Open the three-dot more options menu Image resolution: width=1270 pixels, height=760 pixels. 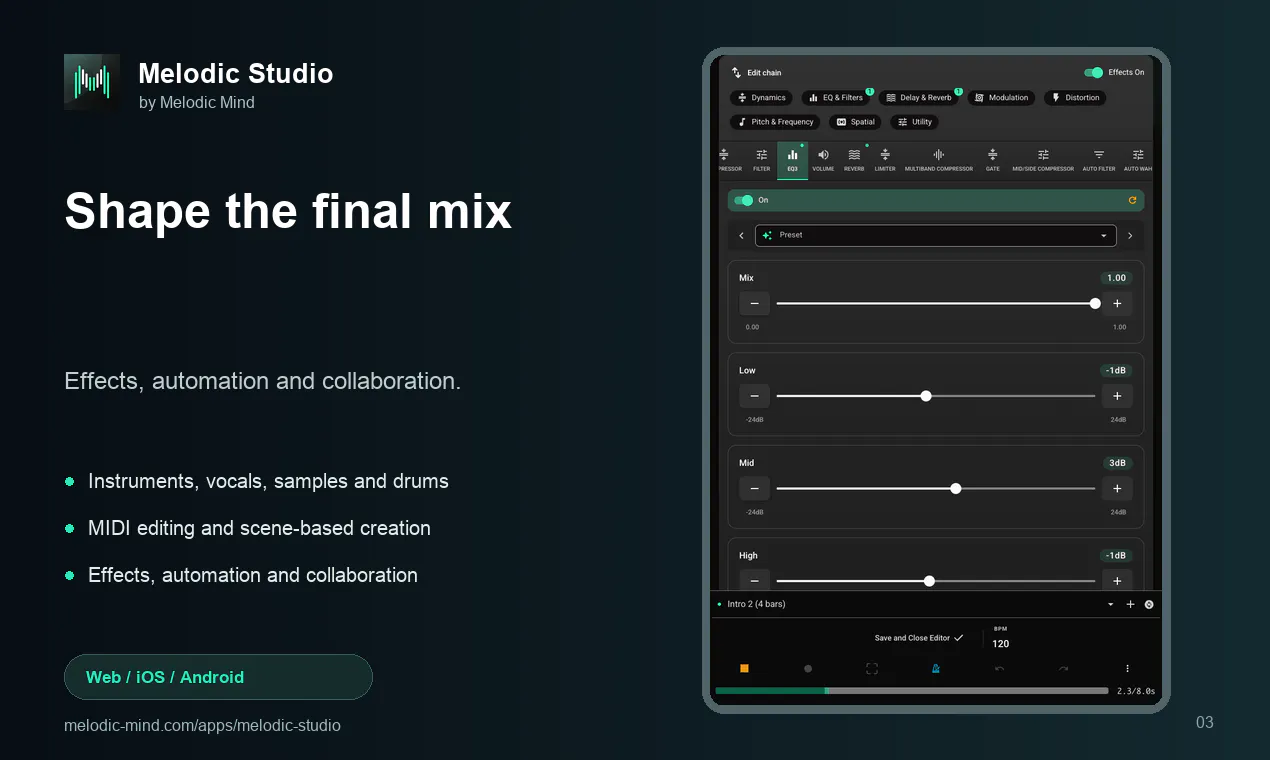1127,669
